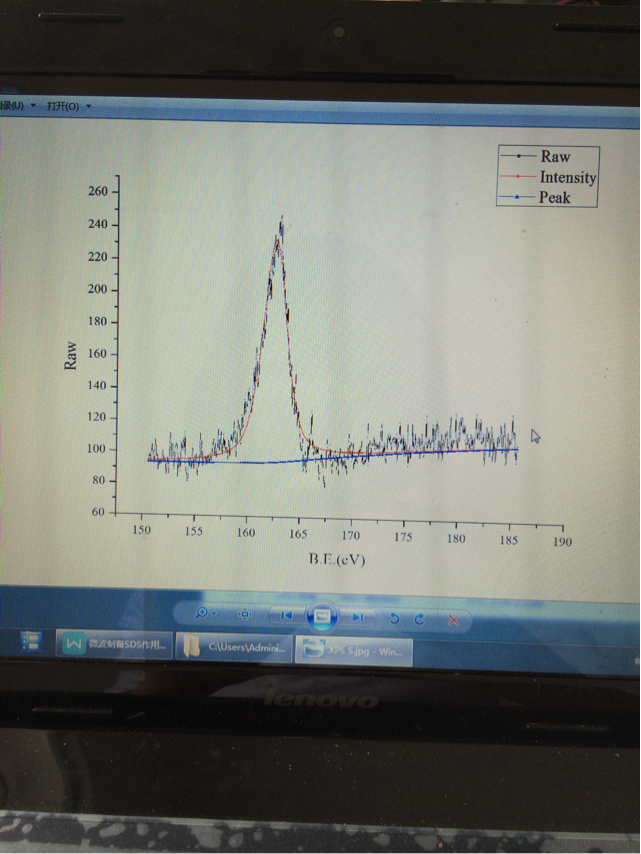Open the 录(U) dropdown menu

(17, 106)
